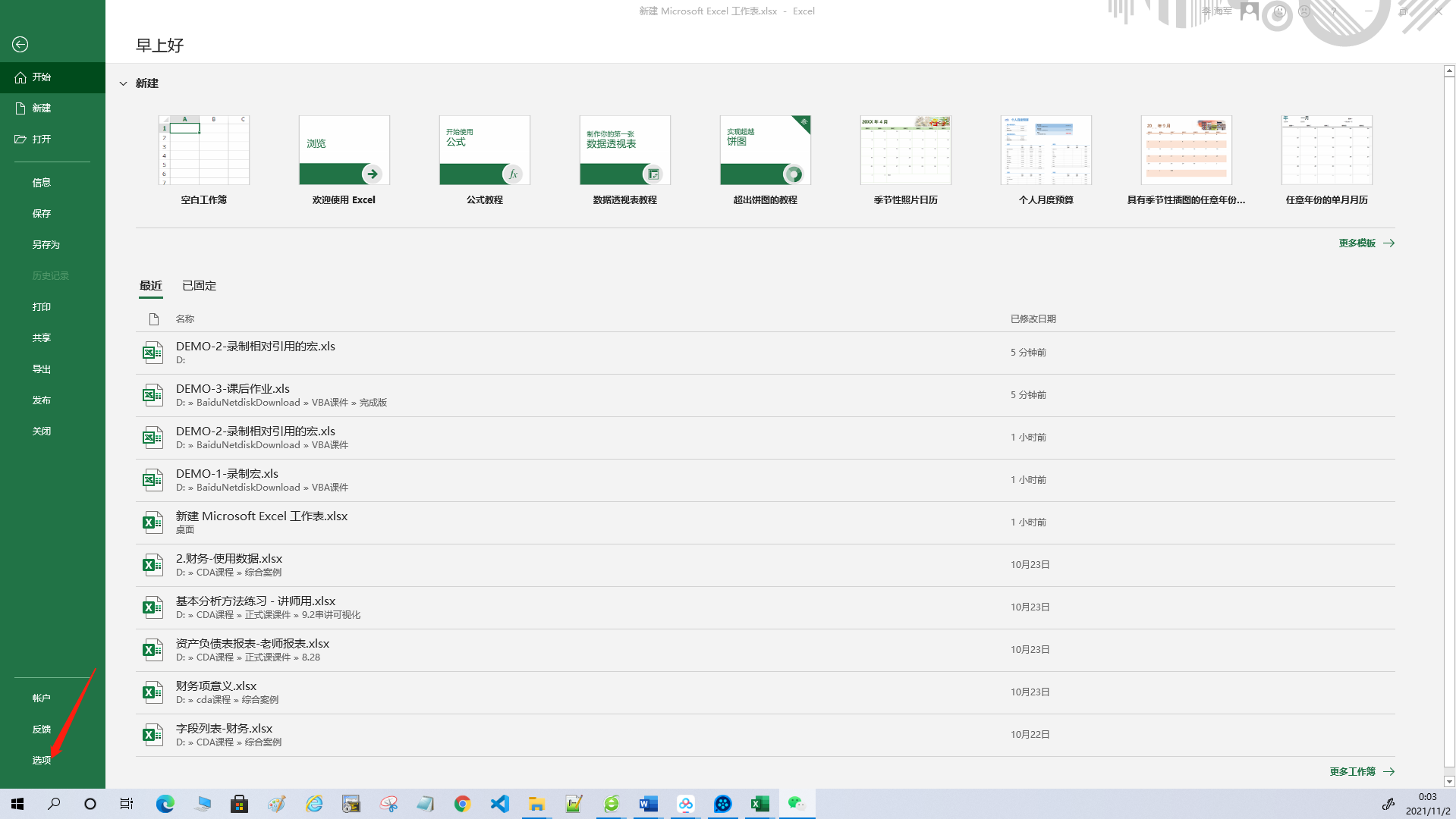Click the Excel icon beside 财务项意义.xlsx

pyautogui.click(x=153, y=693)
